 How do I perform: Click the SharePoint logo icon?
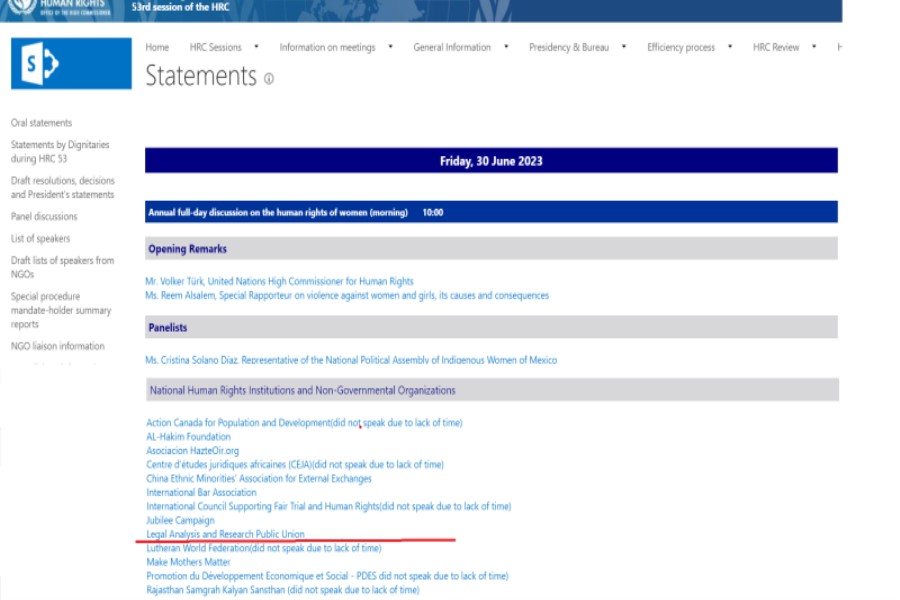click(71, 64)
